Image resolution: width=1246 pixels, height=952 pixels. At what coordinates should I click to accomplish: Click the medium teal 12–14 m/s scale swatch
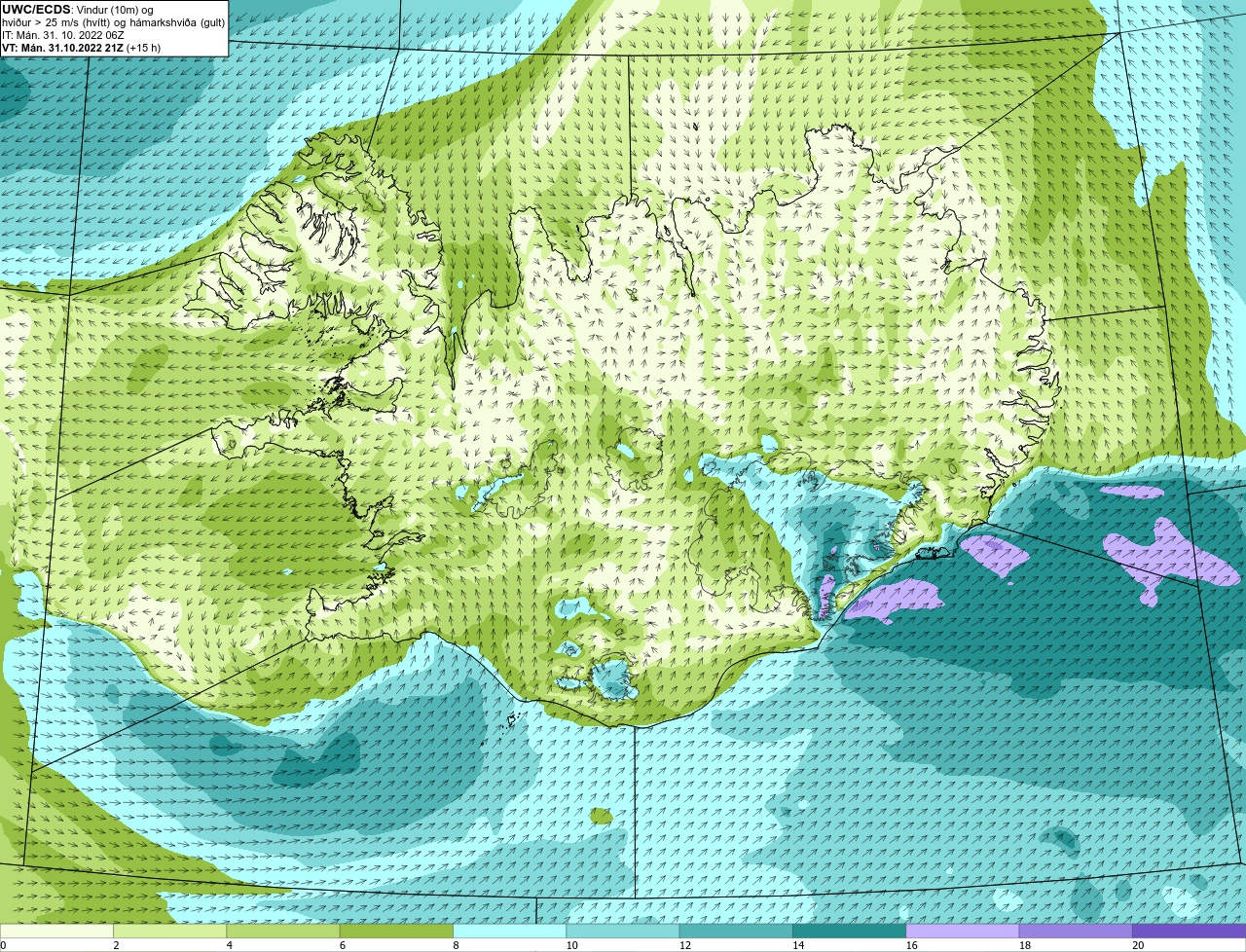(736, 931)
